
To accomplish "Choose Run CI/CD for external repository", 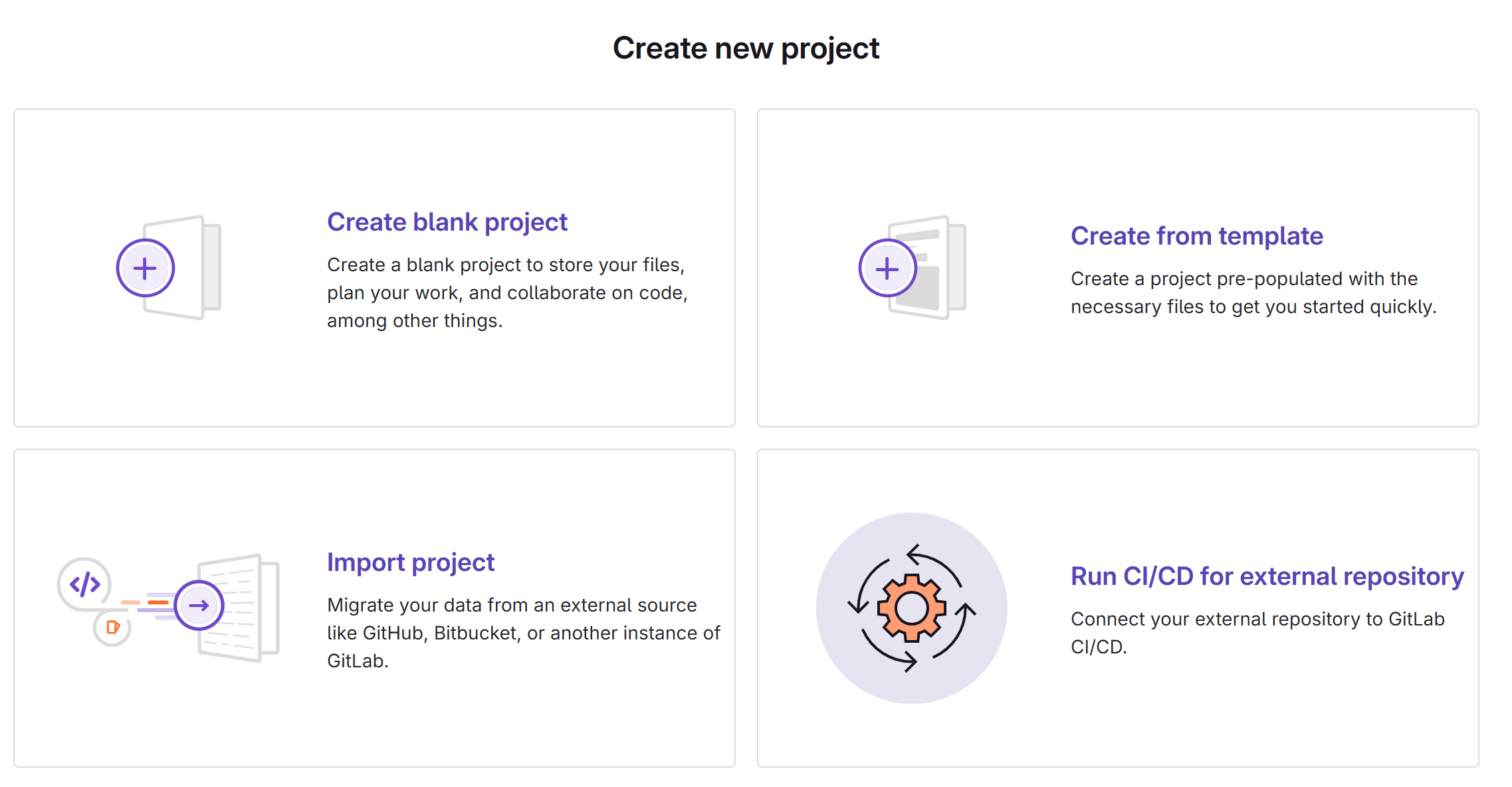I will click(x=1267, y=576).
